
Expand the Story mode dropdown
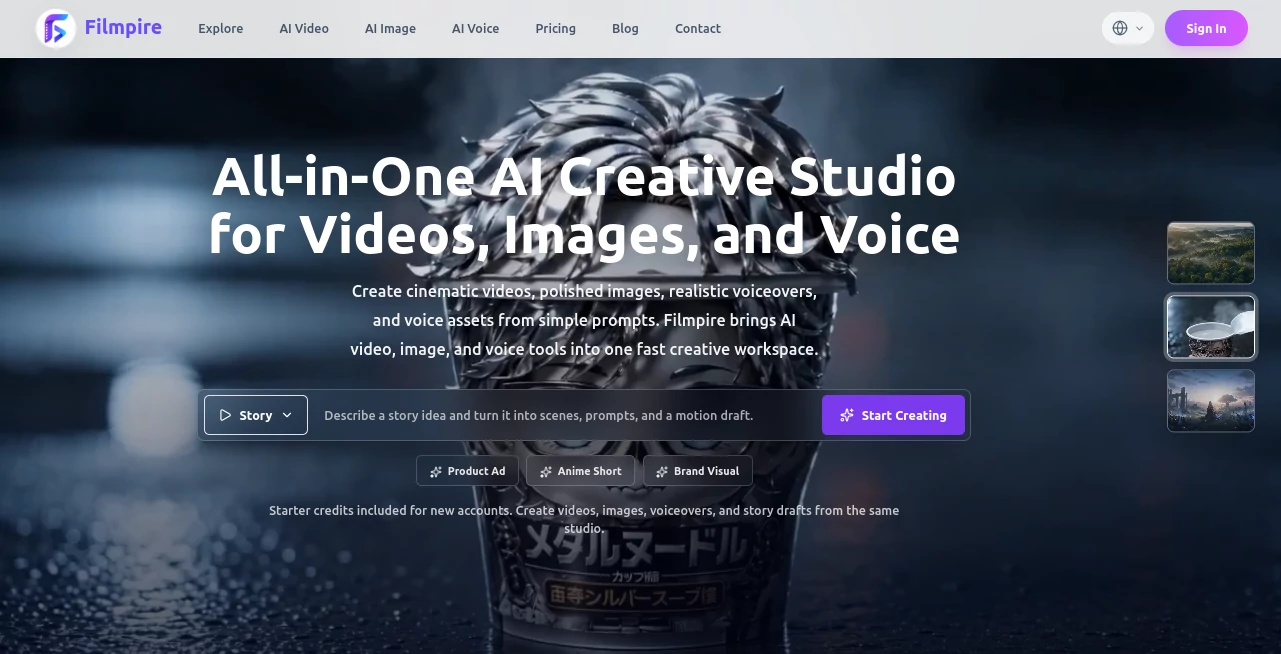pyautogui.click(x=256, y=415)
